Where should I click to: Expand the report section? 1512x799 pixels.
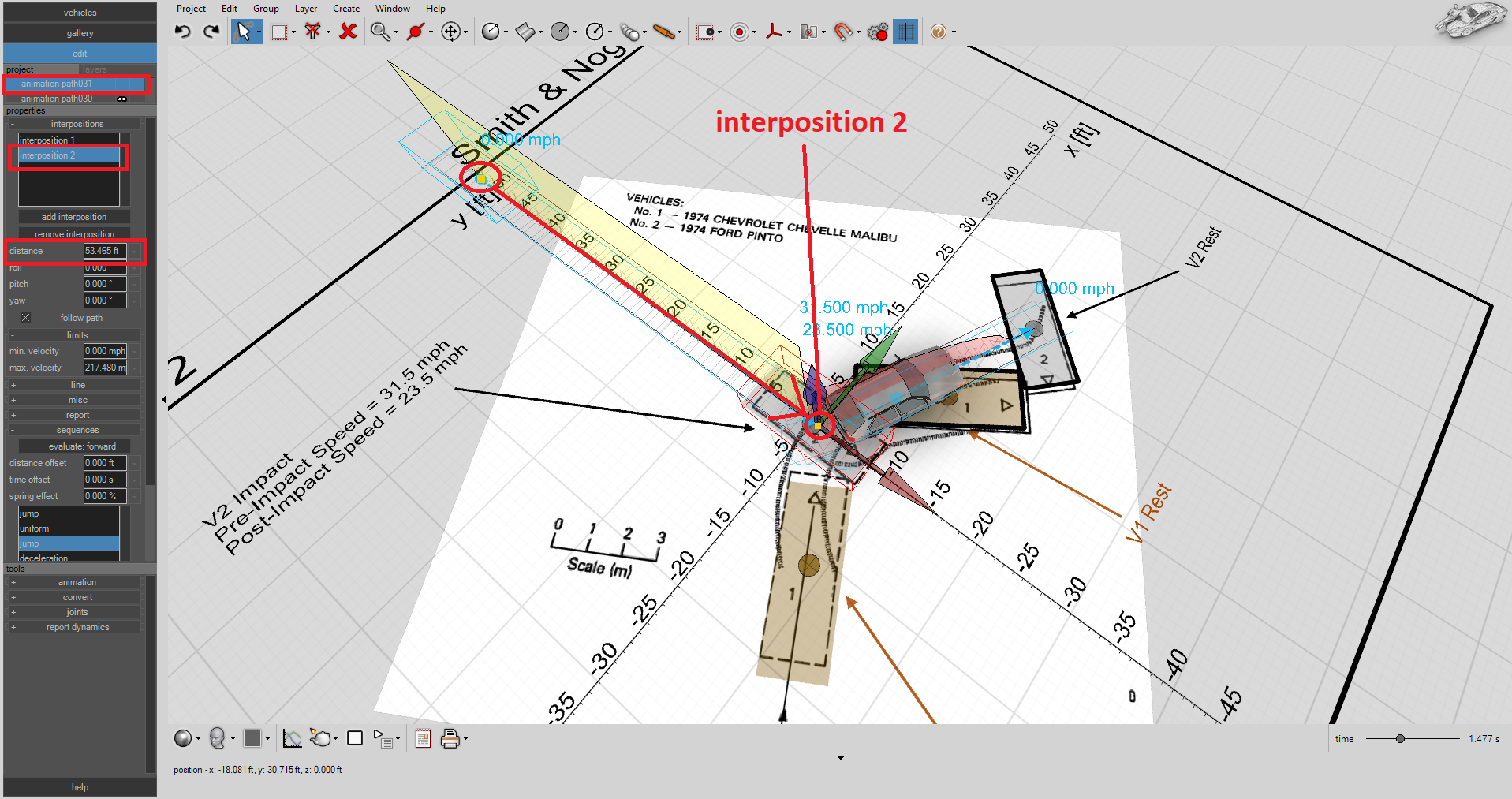(x=76, y=415)
